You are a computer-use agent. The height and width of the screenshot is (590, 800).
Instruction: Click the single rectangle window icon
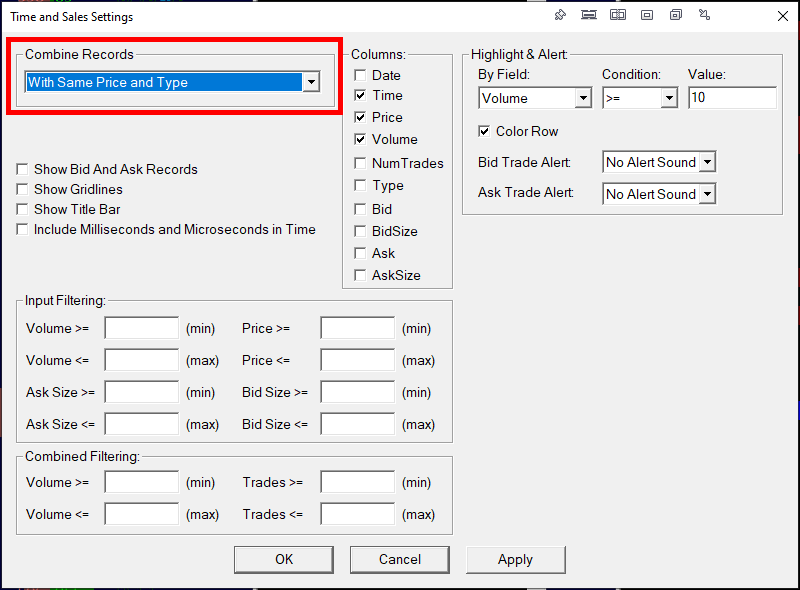(x=647, y=16)
